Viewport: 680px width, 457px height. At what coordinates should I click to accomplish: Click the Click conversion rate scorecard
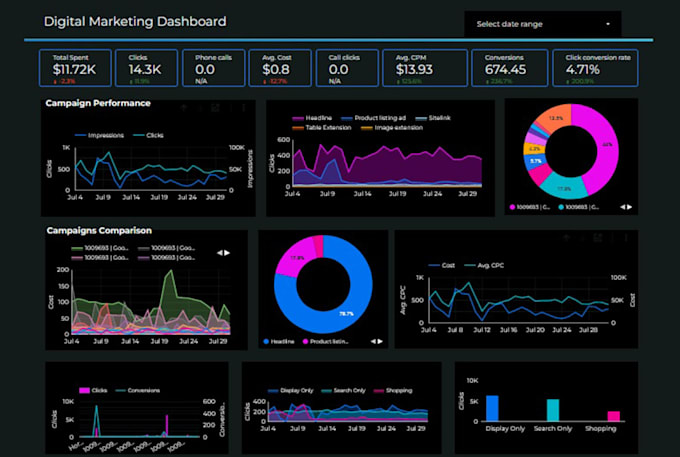[595, 68]
